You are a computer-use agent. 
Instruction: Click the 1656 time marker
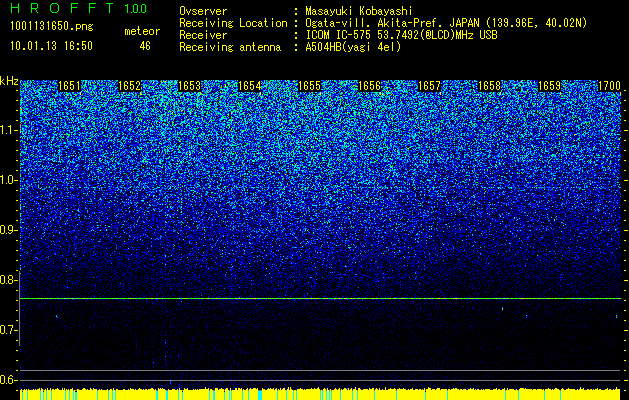pyautogui.click(x=369, y=86)
